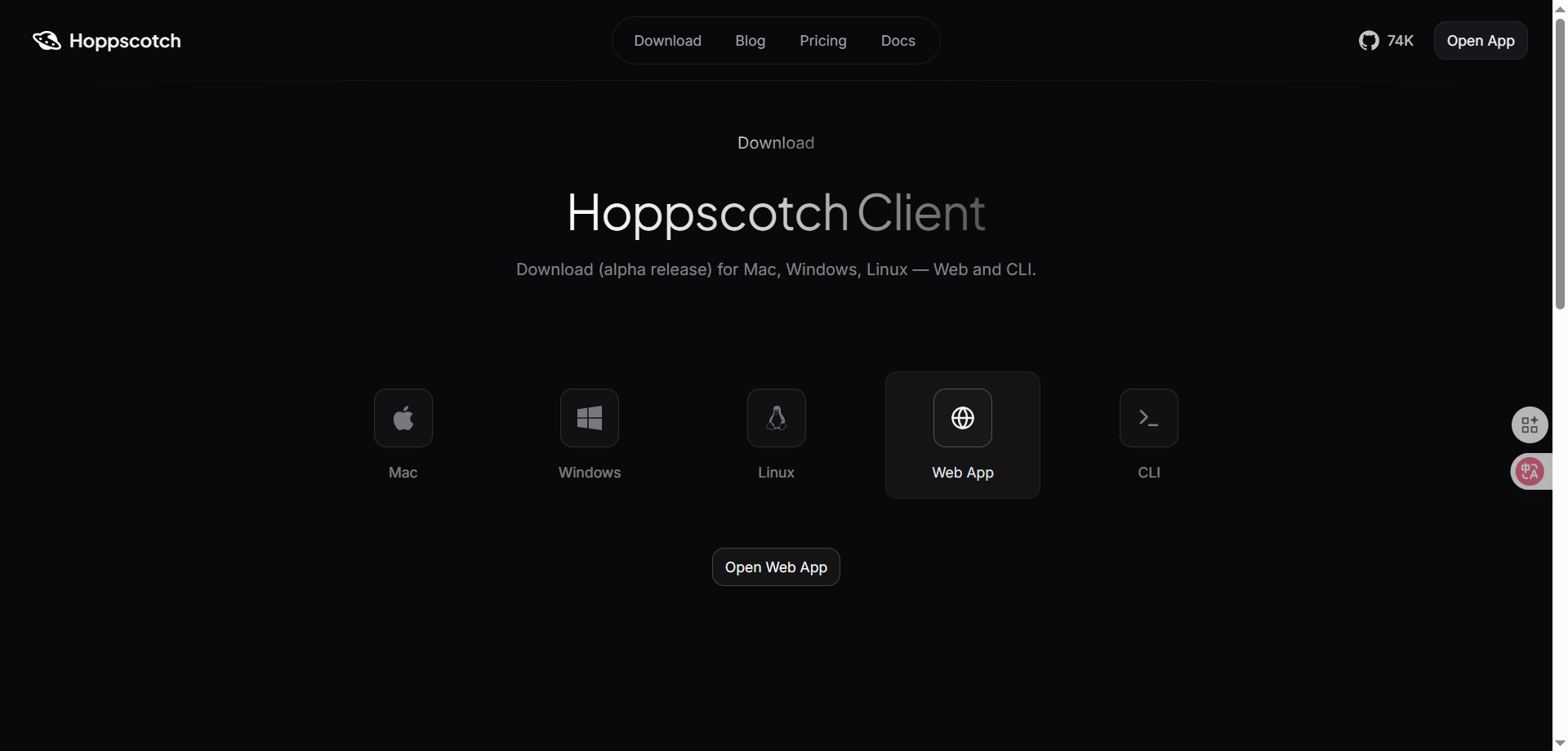Choose the CLI terminal icon

1149,418
